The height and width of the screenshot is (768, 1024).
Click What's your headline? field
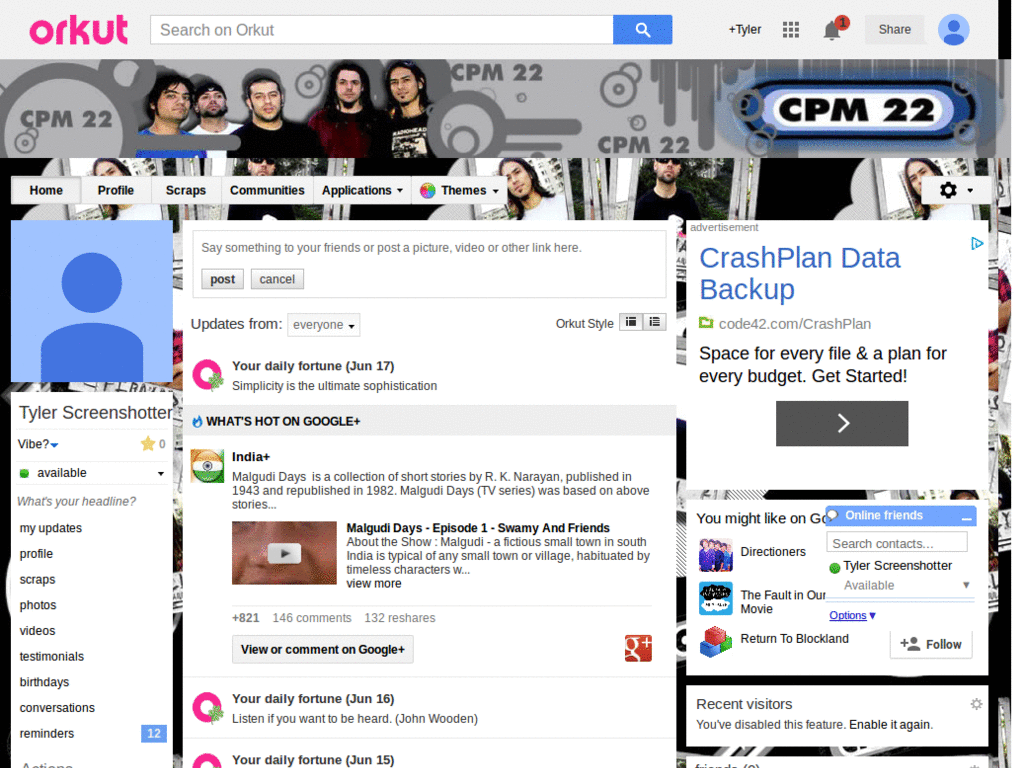[76, 502]
